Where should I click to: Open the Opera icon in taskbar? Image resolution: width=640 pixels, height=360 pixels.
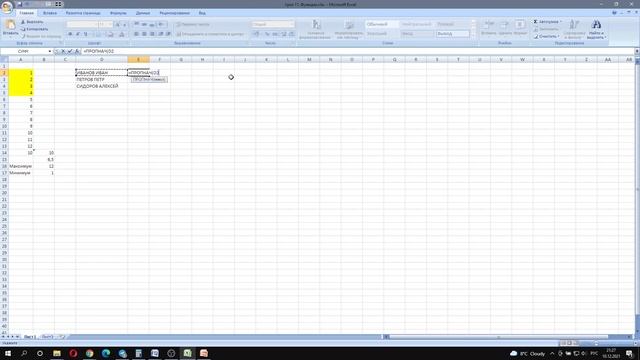tap(73, 353)
